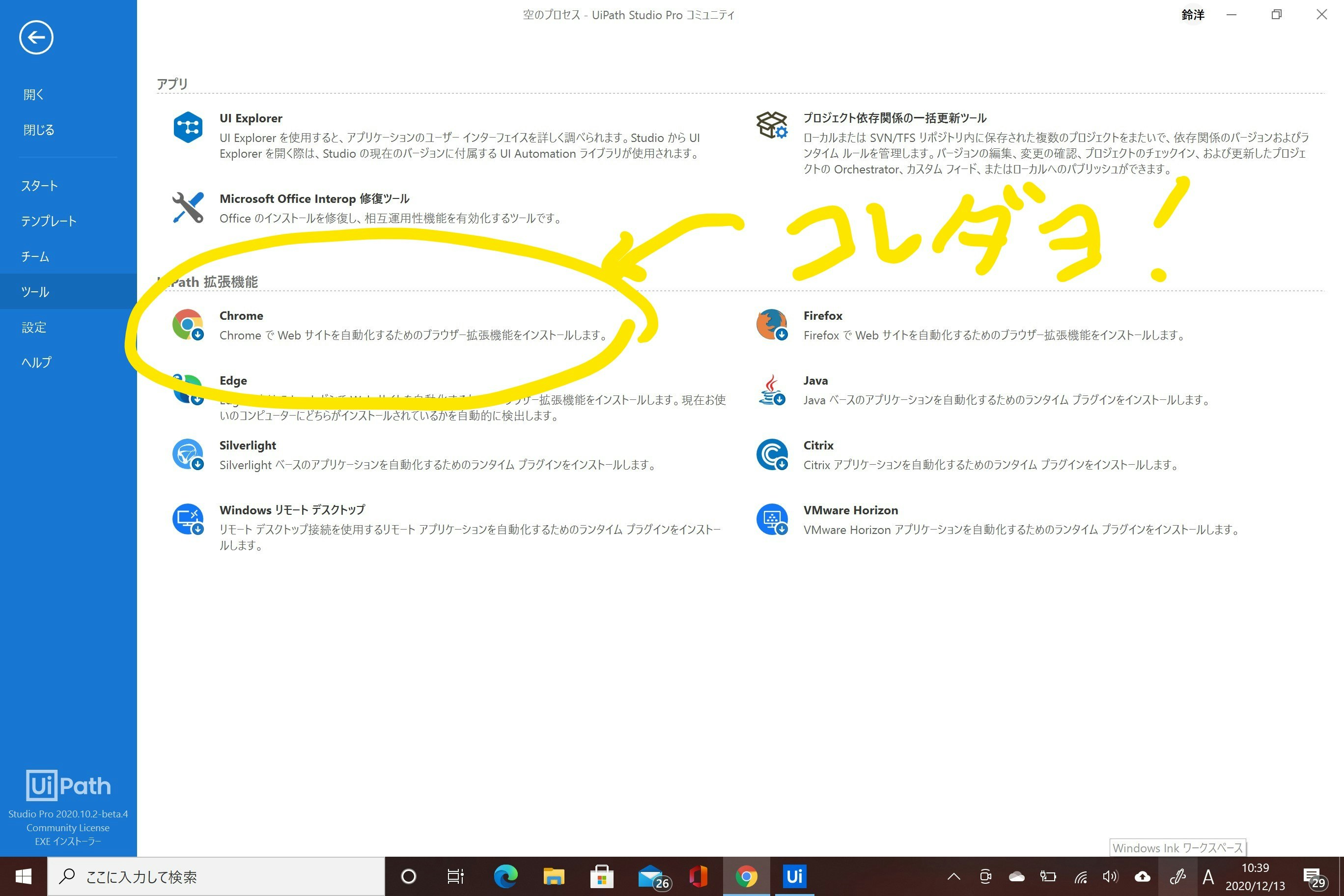This screenshot has height=896, width=1344.
Task: Install the Java runtime plugin
Action: [815, 381]
